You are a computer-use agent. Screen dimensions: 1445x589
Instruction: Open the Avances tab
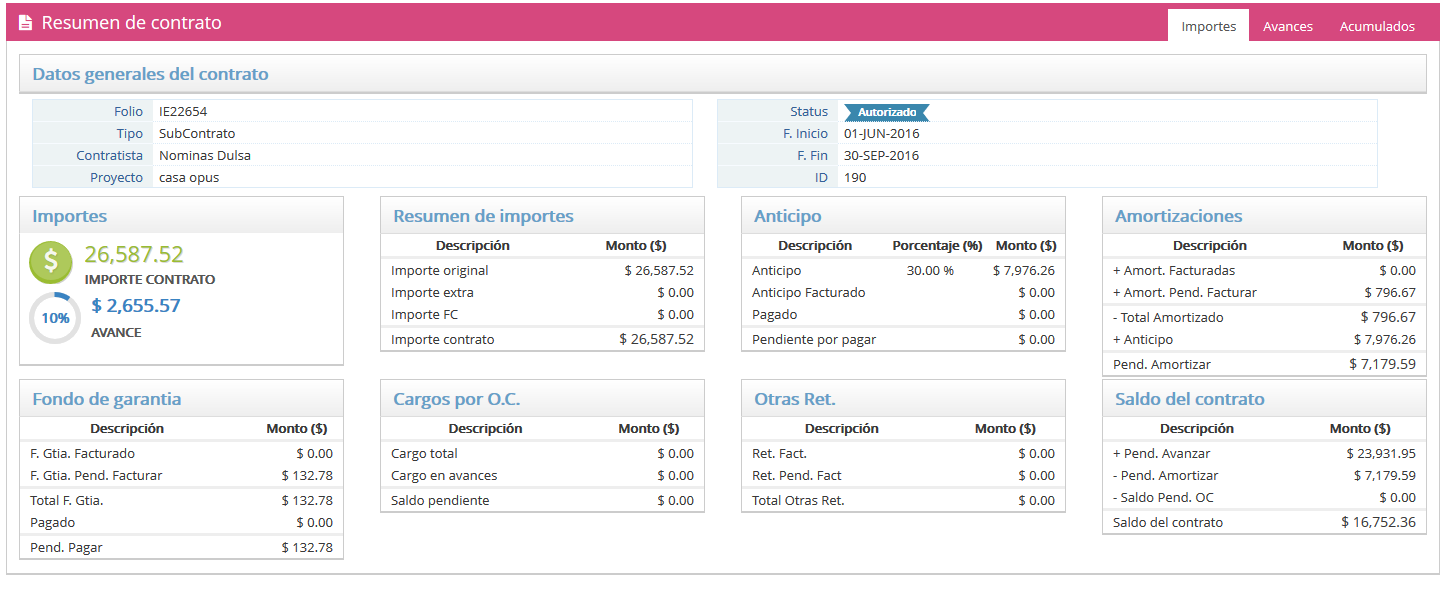[1287, 26]
